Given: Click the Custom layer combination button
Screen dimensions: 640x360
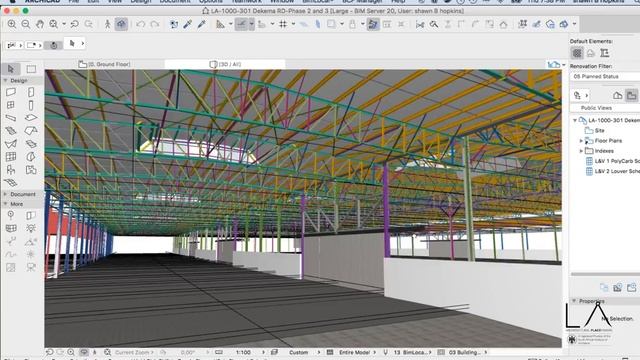Looking at the screenshot, I should (x=298, y=352).
